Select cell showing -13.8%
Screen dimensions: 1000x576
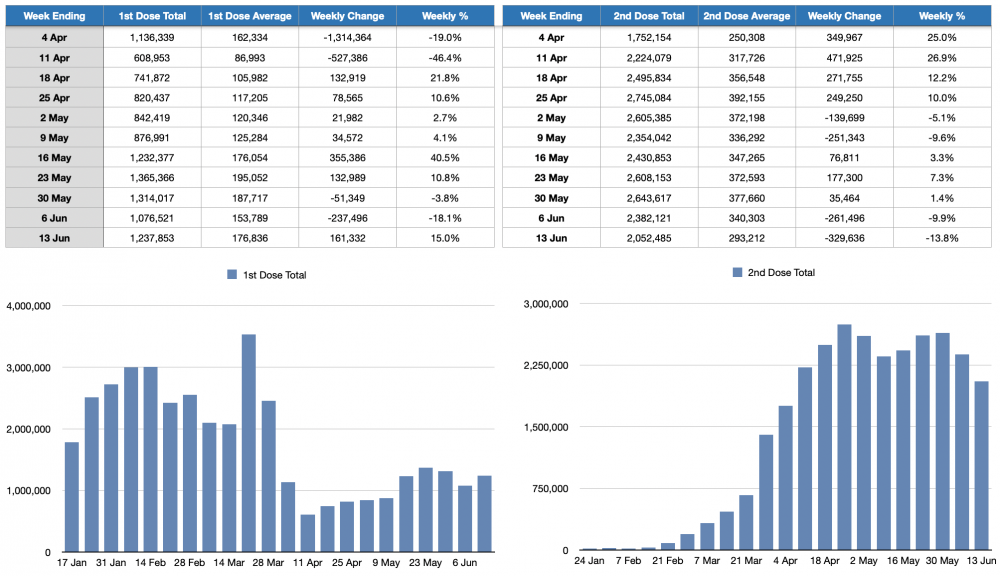point(942,238)
